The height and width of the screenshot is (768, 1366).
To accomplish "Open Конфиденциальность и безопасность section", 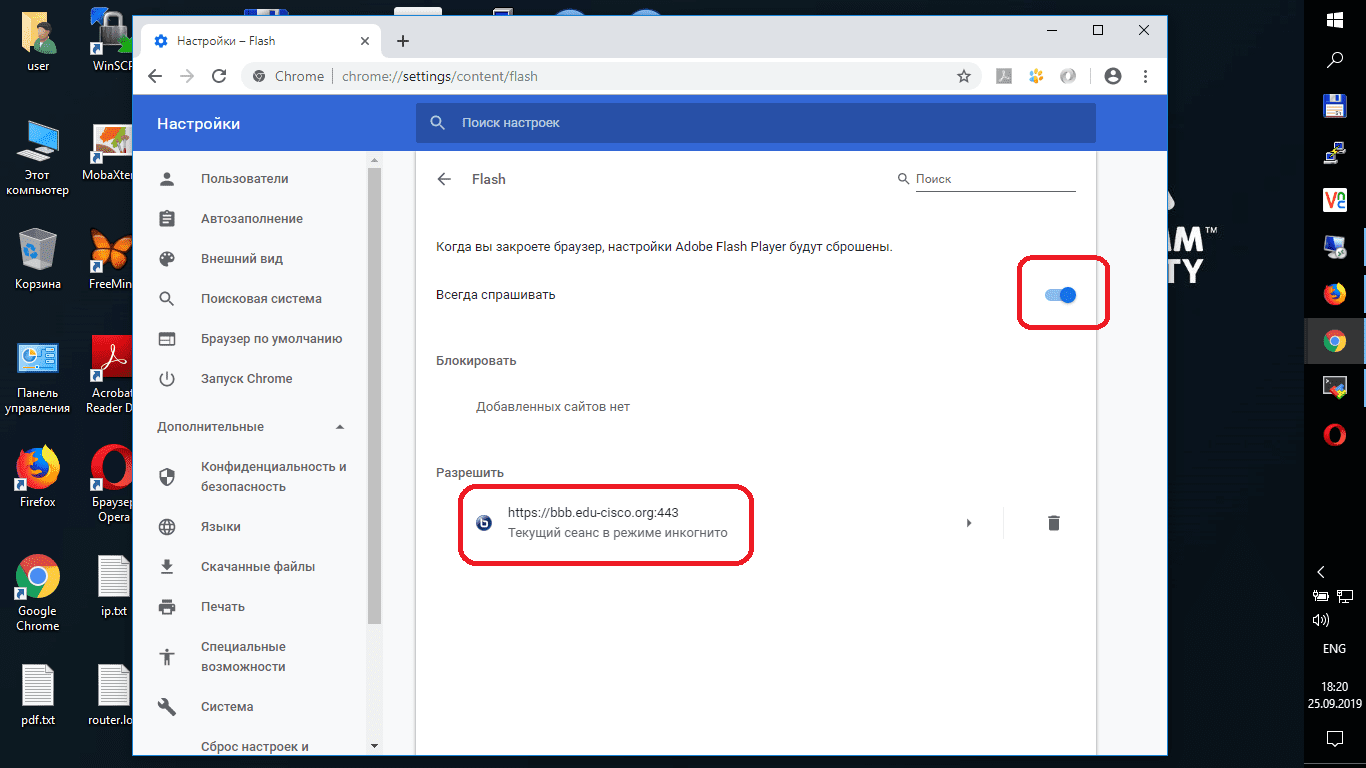I will 273,477.
